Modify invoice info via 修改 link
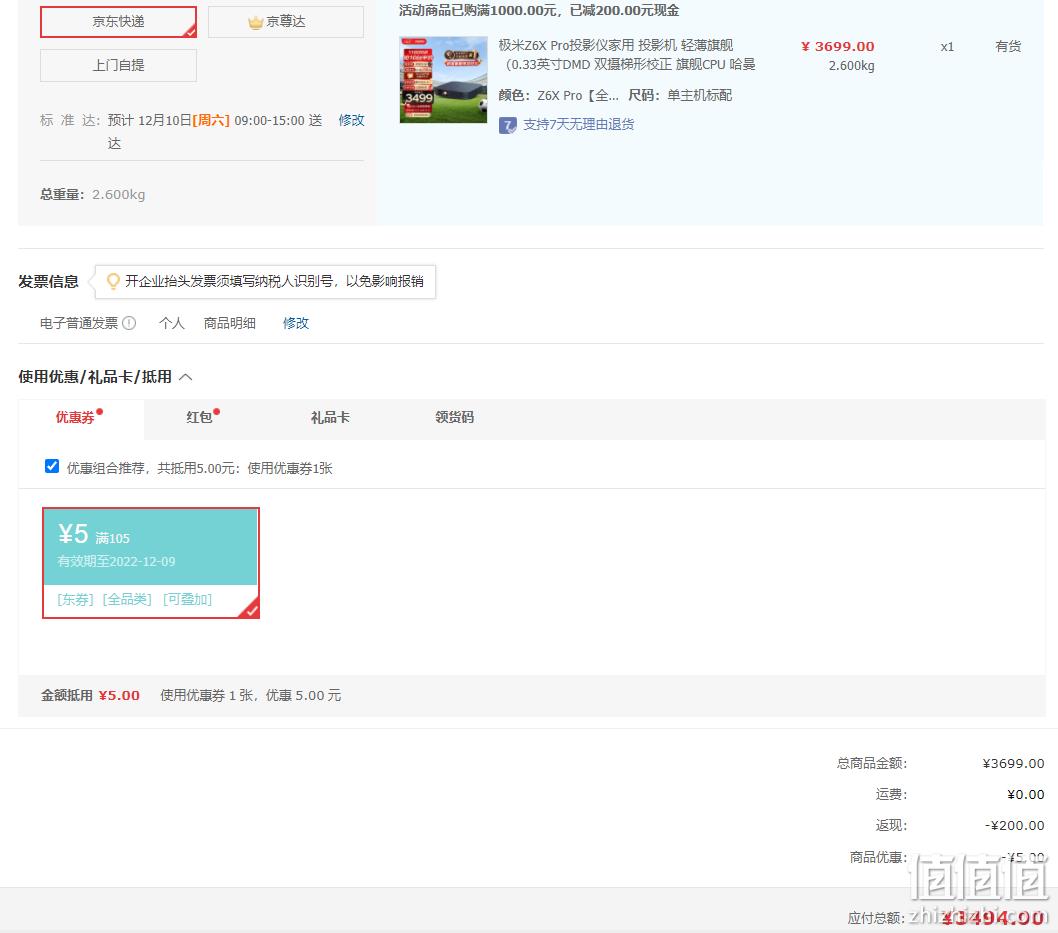The height and width of the screenshot is (933, 1058). 296,323
